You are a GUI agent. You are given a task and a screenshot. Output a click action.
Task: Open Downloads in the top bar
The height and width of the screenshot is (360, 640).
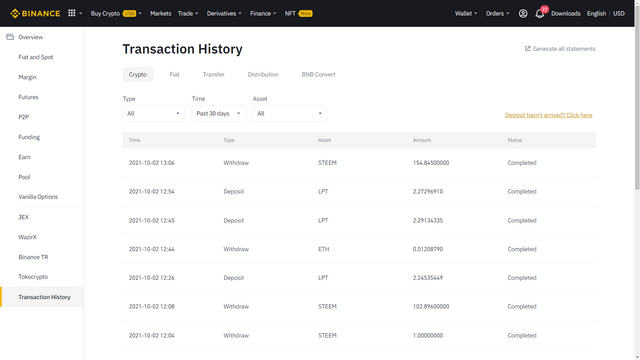click(565, 13)
